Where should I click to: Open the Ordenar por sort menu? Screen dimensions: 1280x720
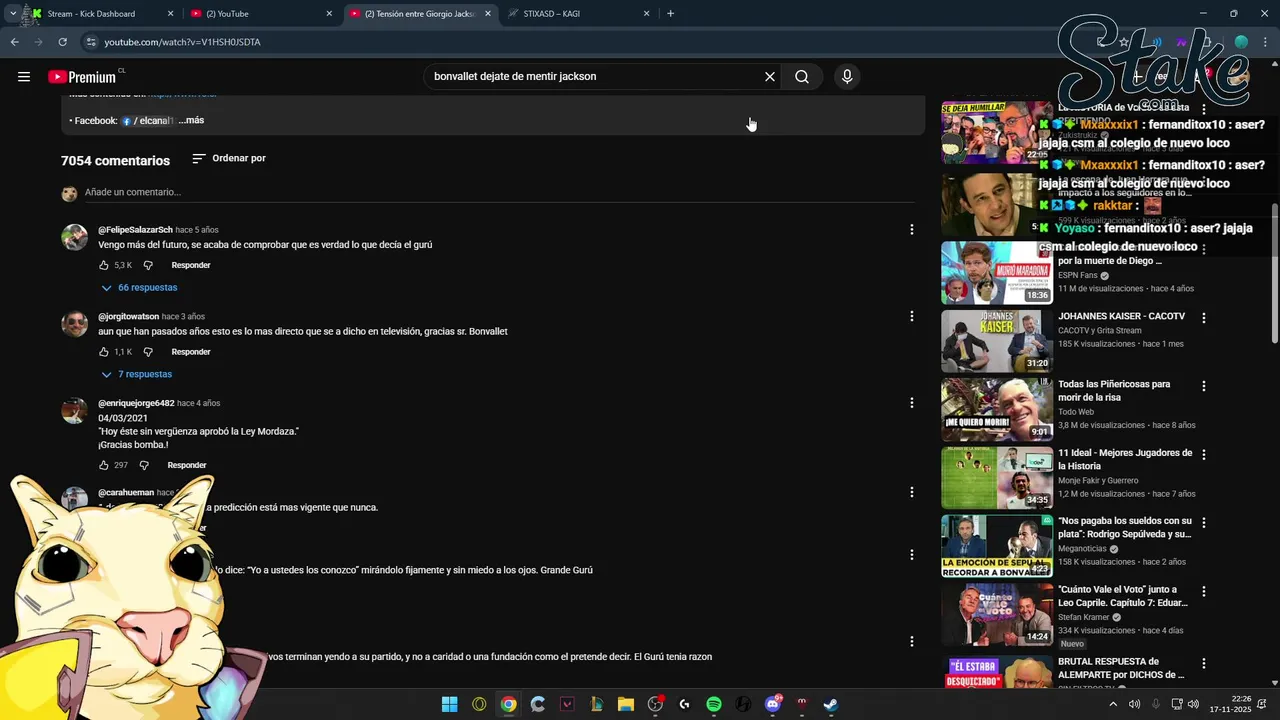coord(229,158)
